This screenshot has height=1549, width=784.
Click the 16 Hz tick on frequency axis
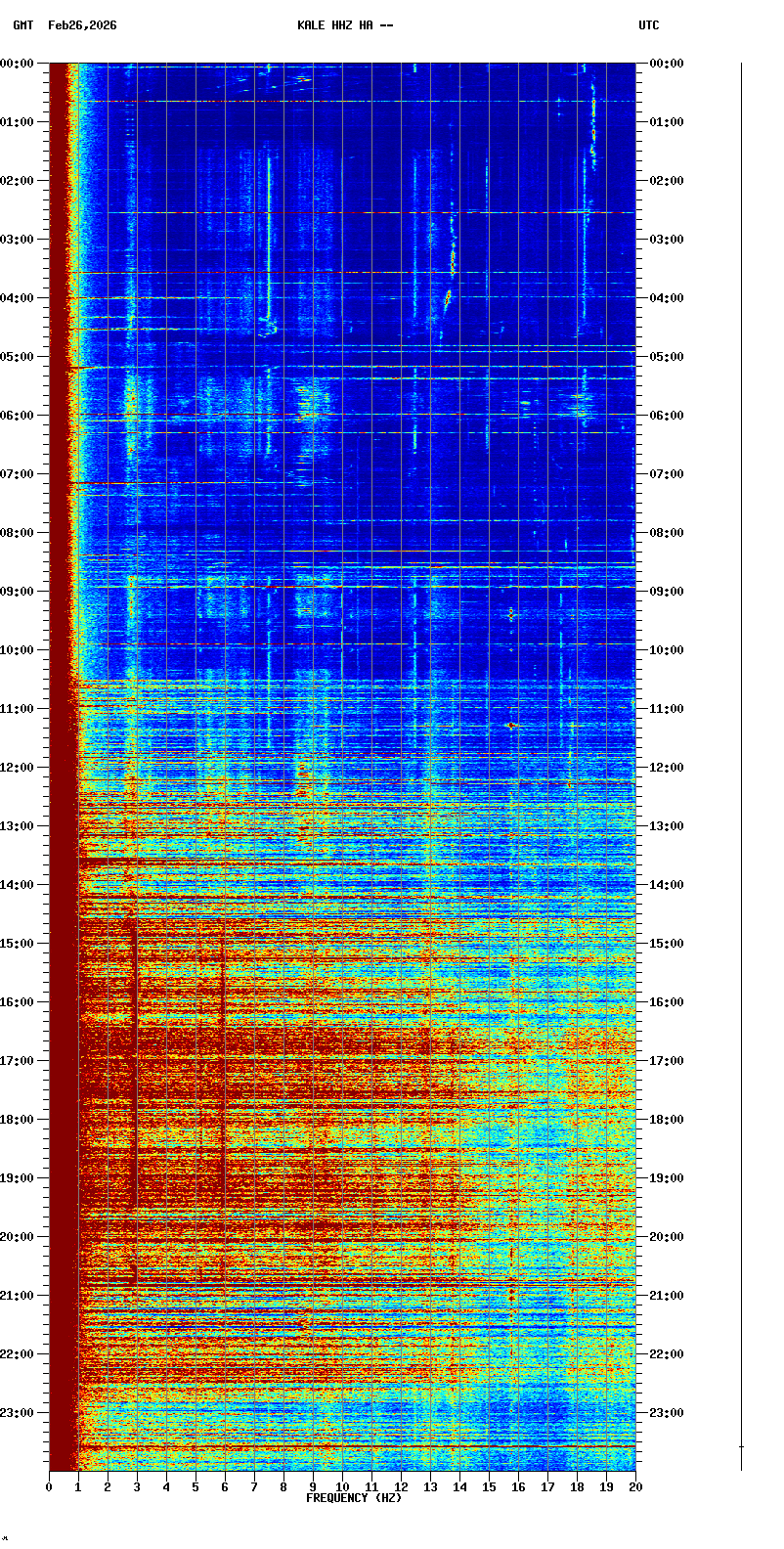(x=518, y=1487)
